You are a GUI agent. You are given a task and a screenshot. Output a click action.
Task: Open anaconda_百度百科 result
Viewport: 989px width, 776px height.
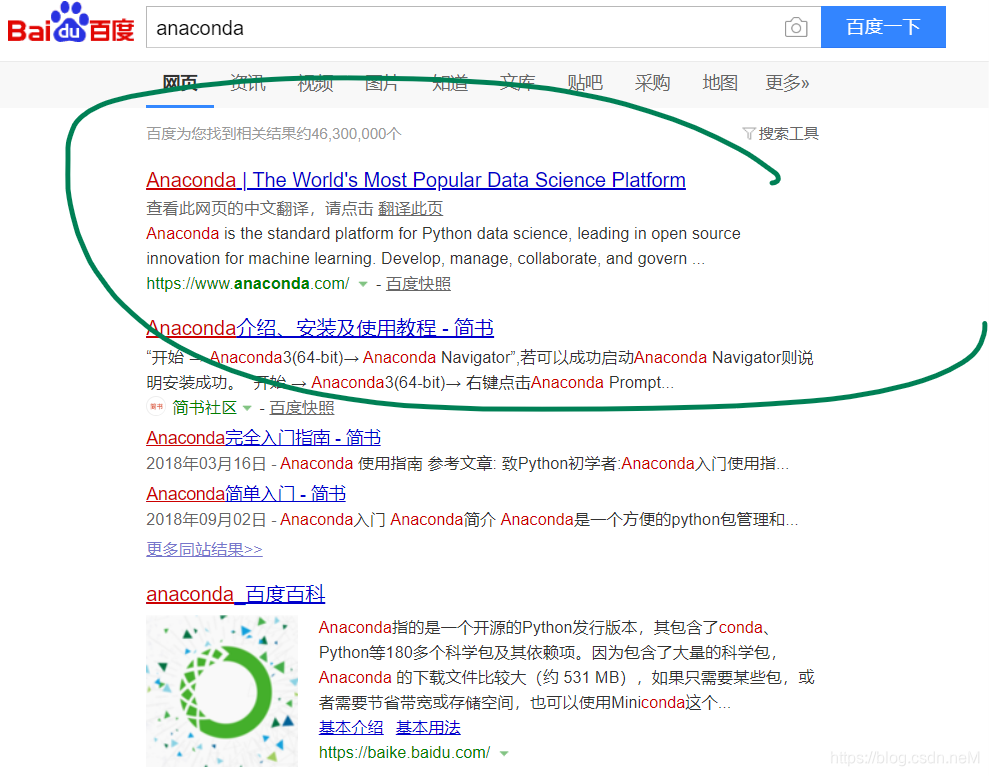236,594
